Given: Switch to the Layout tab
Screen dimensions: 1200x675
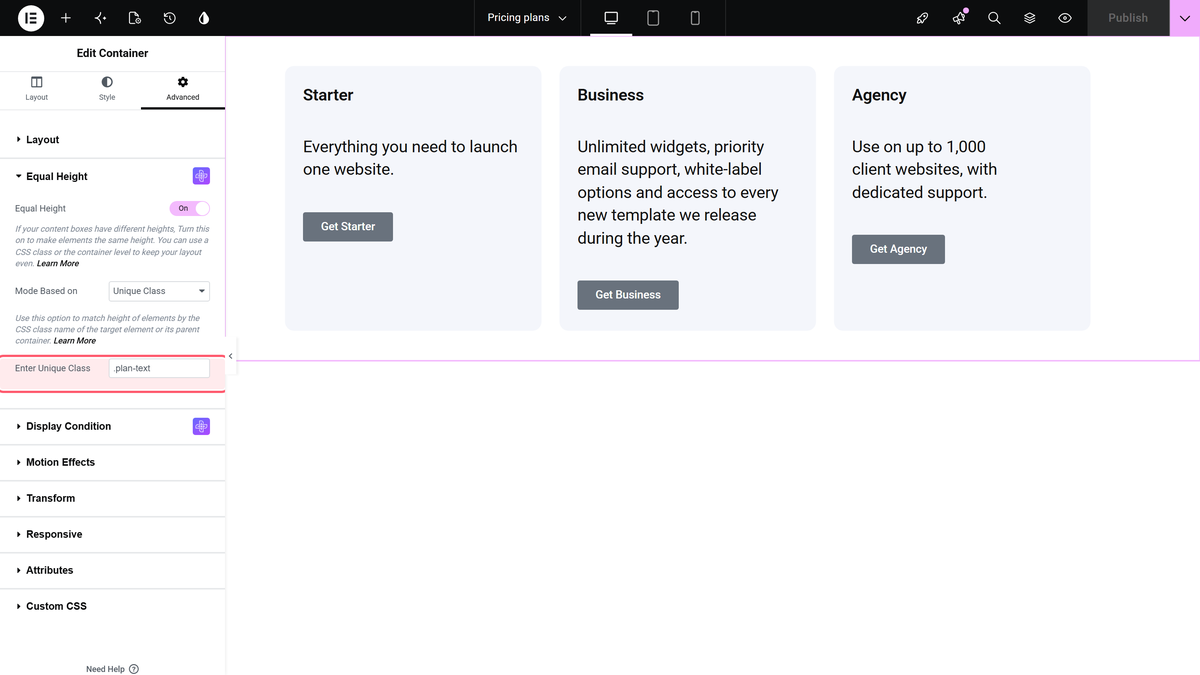Looking at the screenshot, I should coord(36,89).
